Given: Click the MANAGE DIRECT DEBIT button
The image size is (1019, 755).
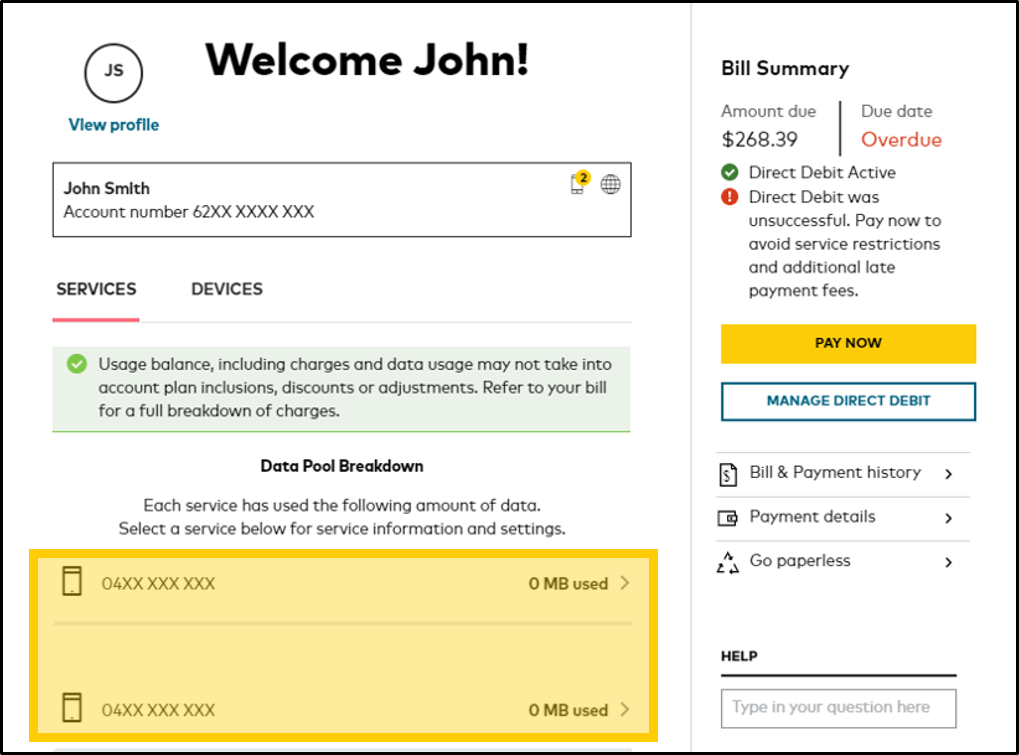Looking at the screenshot, I should (848, 401).
